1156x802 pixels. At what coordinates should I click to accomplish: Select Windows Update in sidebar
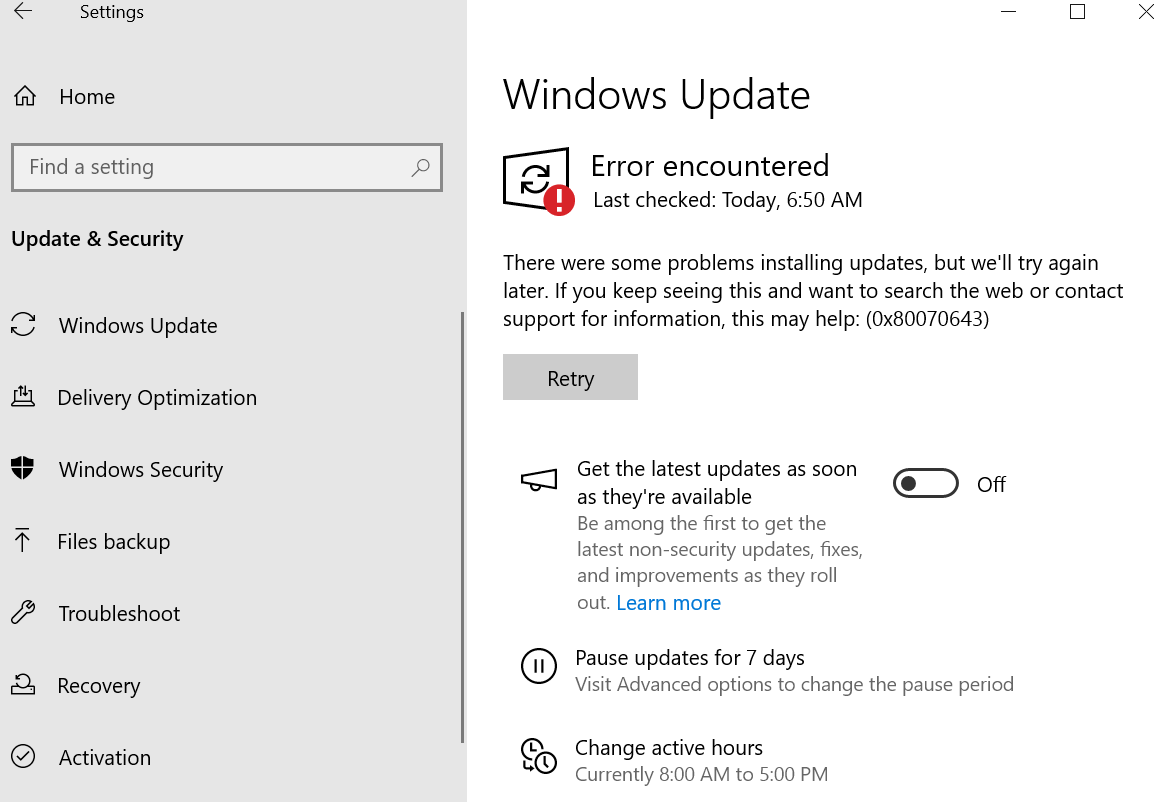click(x=138, y=325)
